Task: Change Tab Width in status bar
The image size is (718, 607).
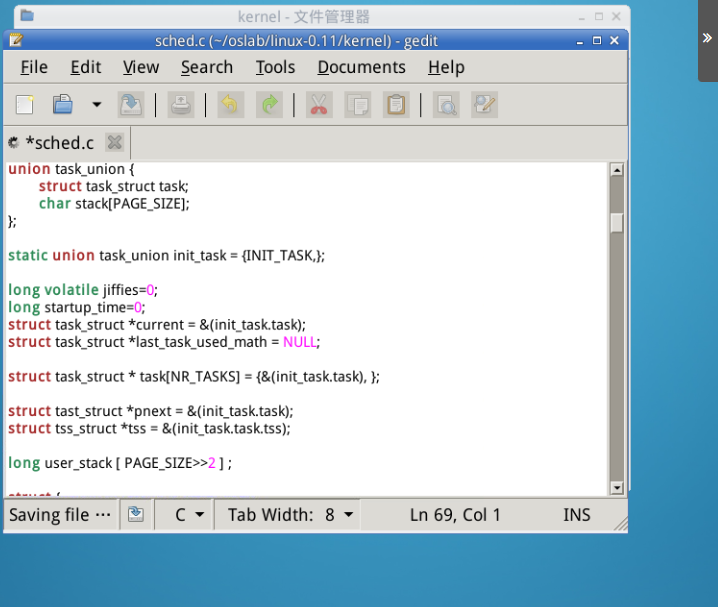Action: tap(290, 515)
